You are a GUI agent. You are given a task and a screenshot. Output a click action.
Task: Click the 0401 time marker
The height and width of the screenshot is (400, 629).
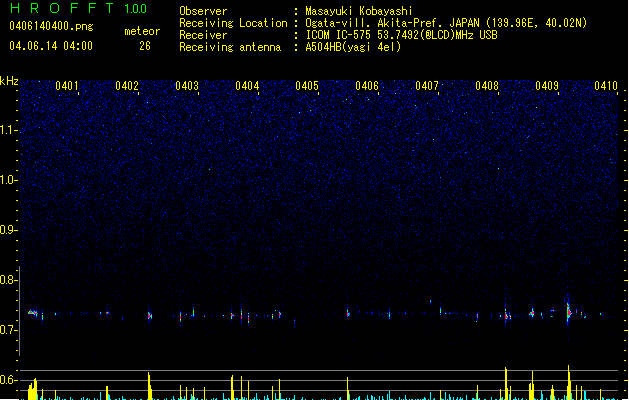(x=67, y=86)
